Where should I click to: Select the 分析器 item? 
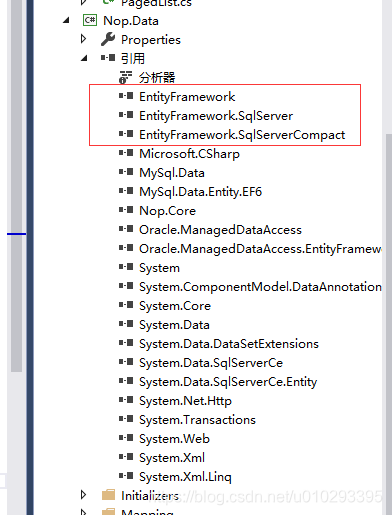click(x=157, y=78)
